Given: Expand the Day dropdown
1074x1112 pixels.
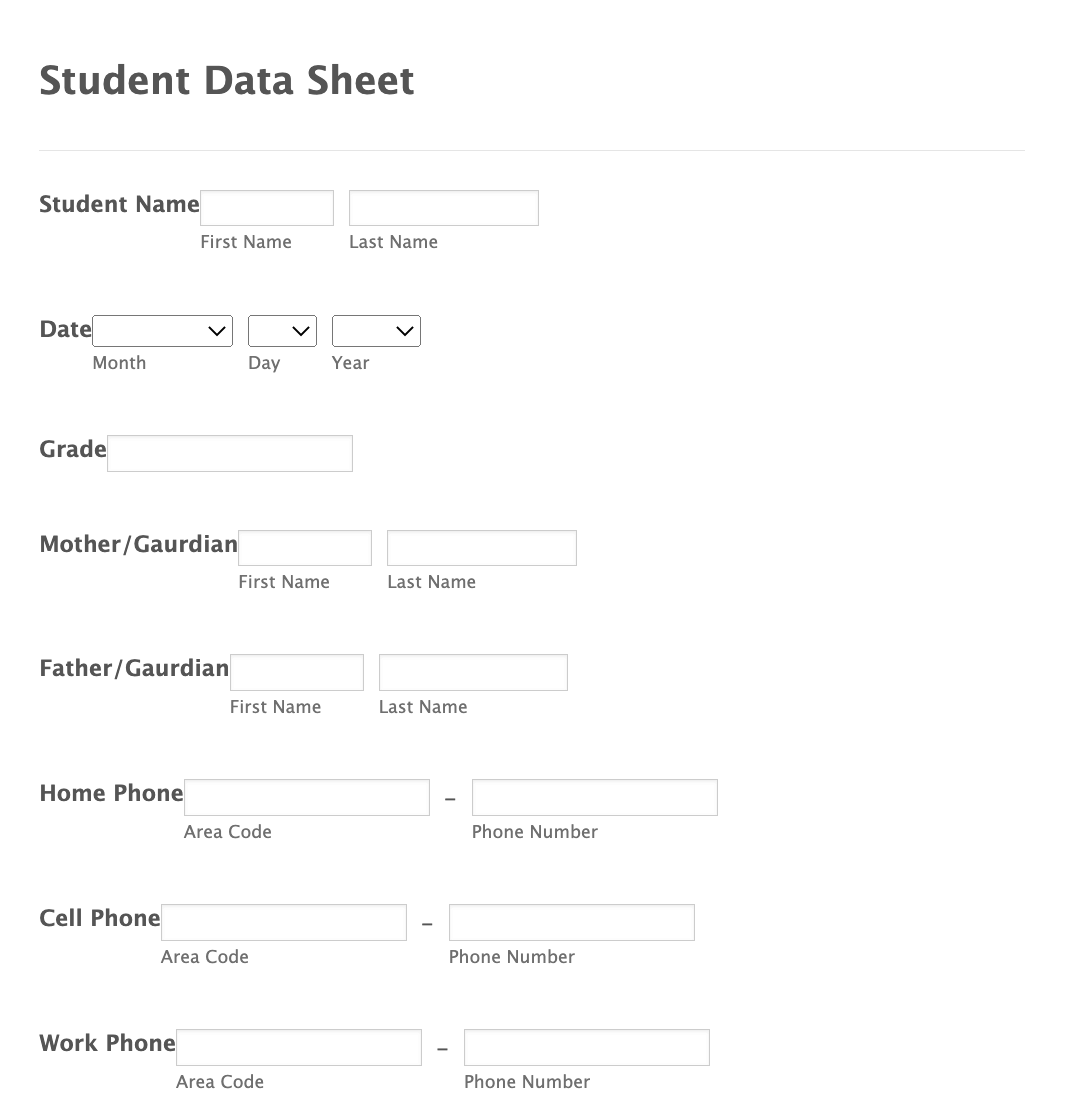Looking at the screenshot, I should coord(282,331).
